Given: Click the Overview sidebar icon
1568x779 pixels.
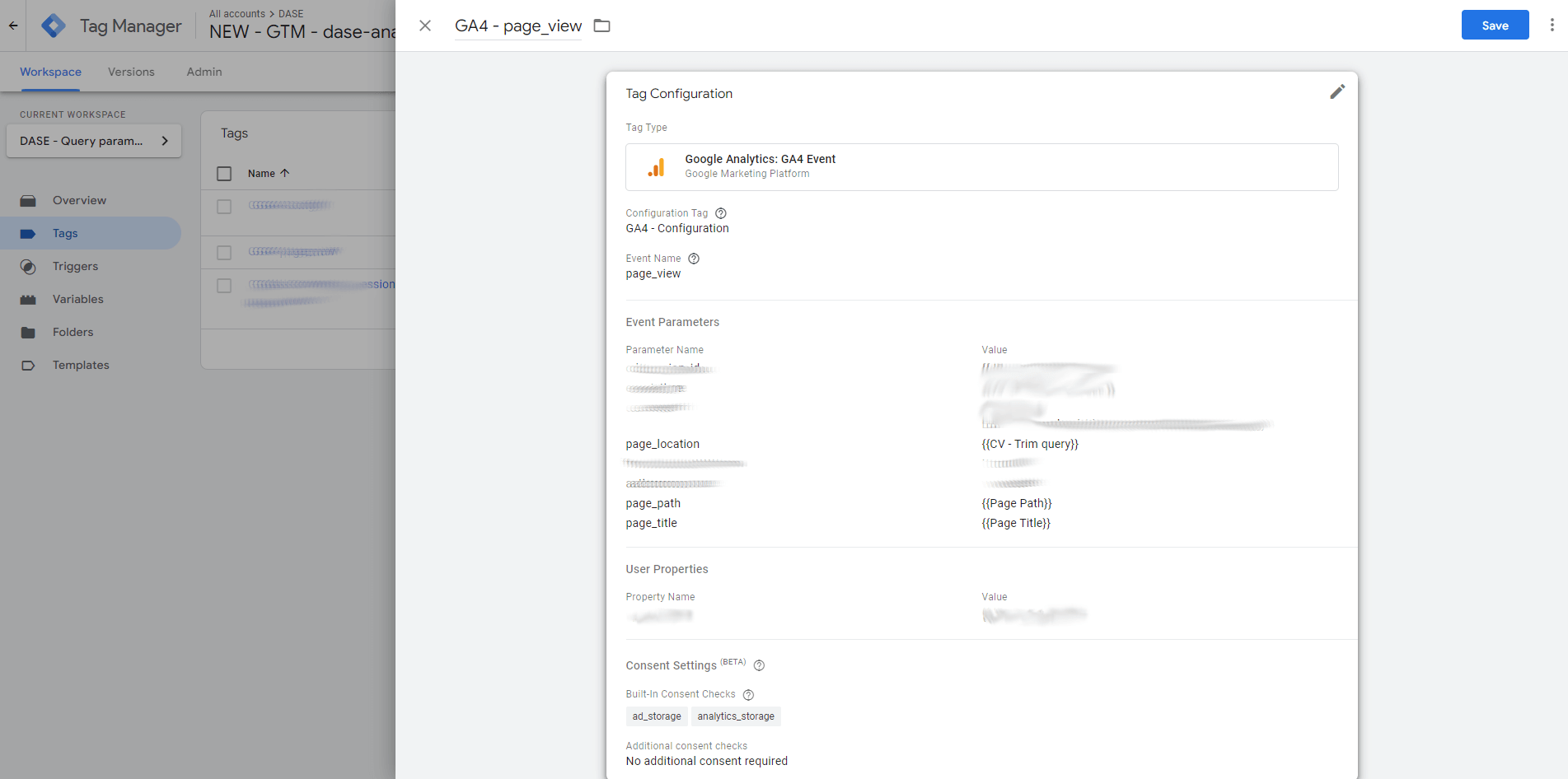Looking at the screenshot, I should (28, 201).
